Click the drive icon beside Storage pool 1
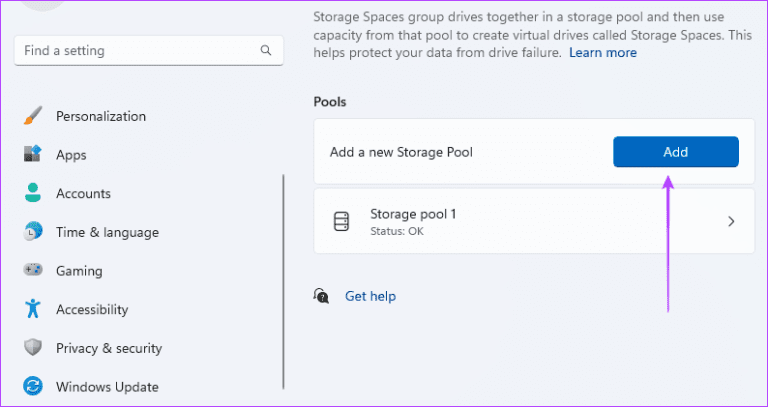 coord(342,221)
